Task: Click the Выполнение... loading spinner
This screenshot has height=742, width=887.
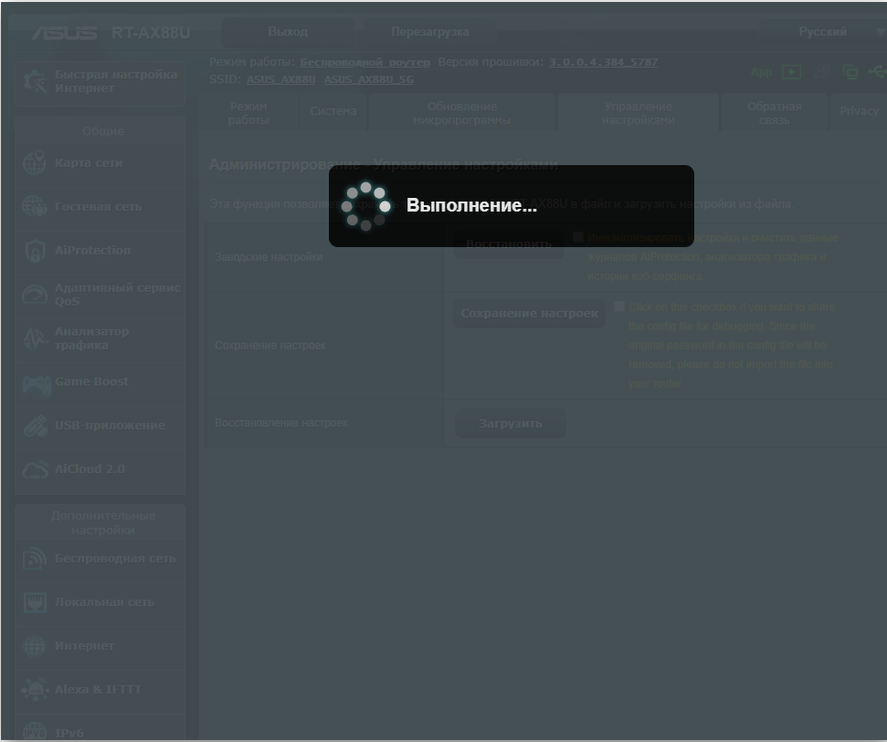Action: [366, 206]
